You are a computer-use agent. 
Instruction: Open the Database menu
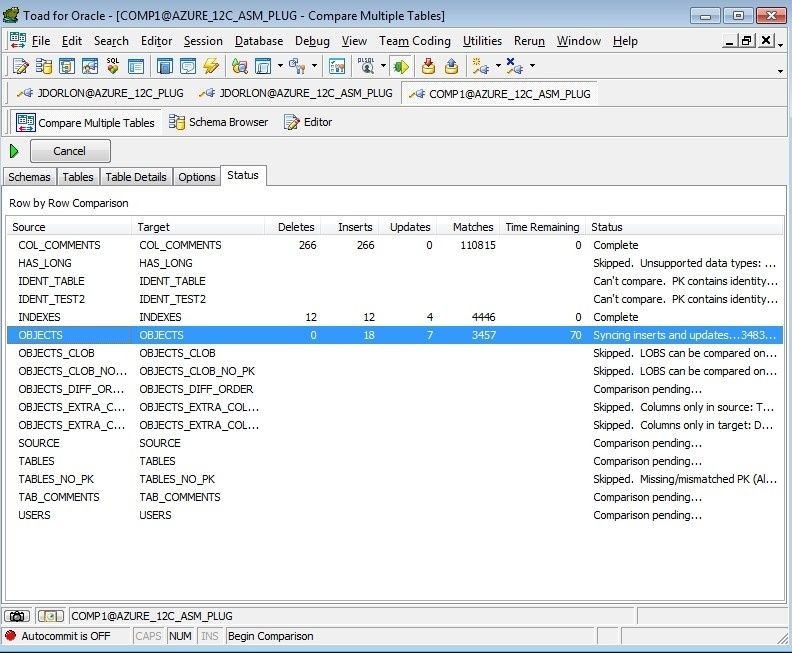click(259, 41)
